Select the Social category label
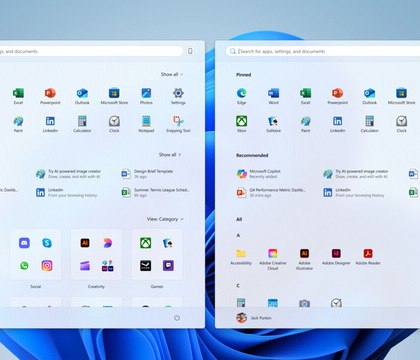Image resolution: width=420 pixels, height=360 pixels. click(35, 286)
